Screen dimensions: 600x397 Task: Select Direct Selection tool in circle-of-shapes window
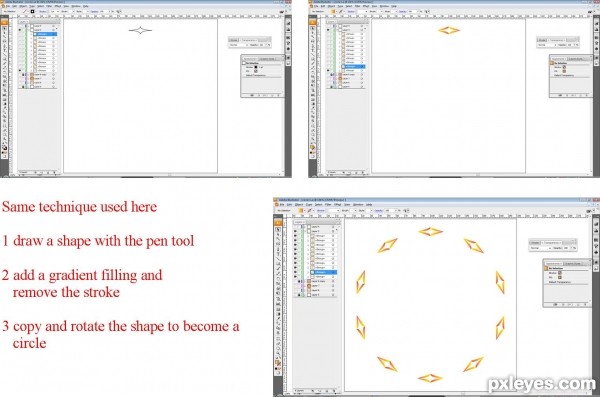278,234
